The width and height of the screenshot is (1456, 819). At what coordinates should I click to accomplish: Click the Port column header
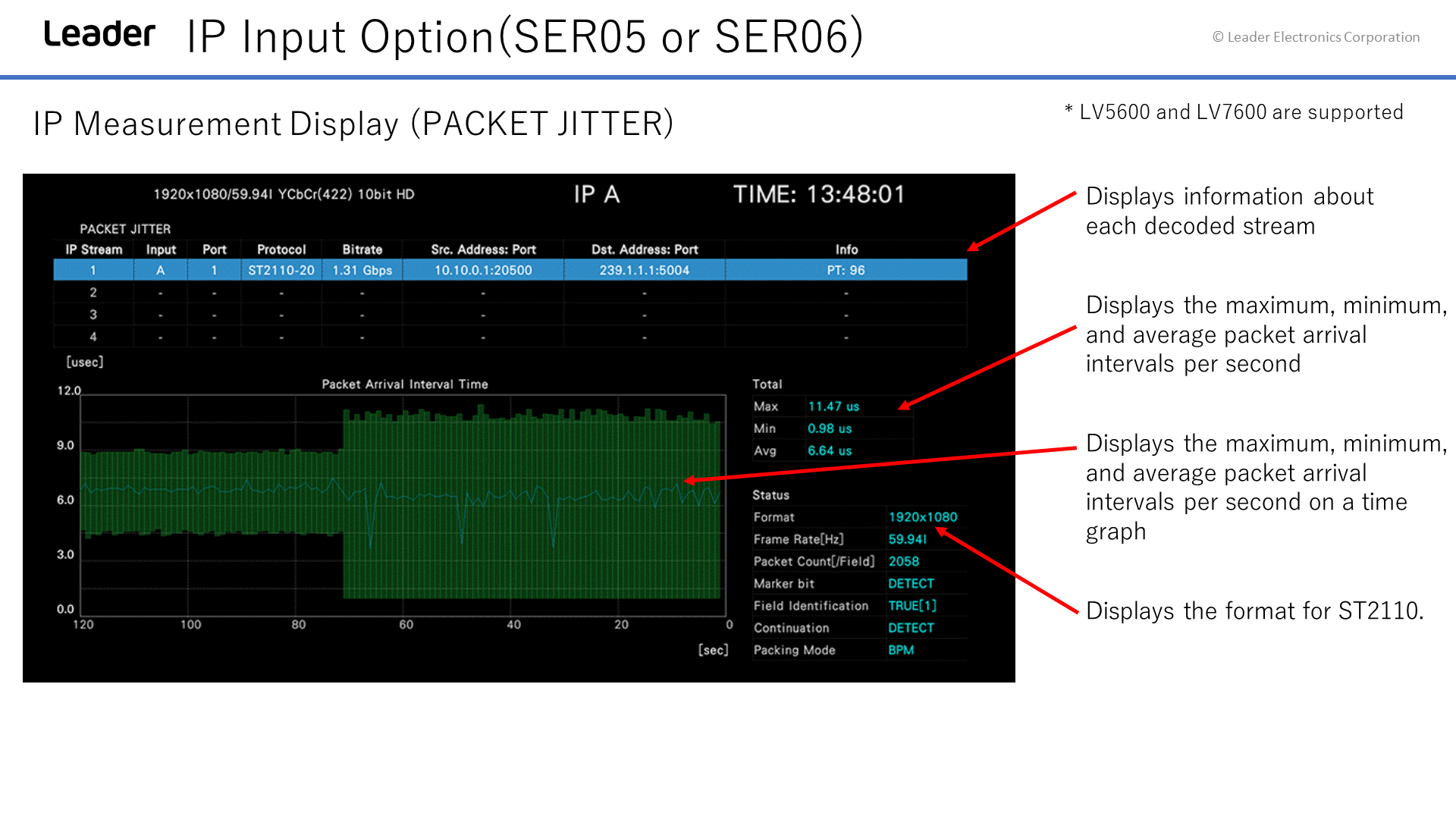point(215,249)
